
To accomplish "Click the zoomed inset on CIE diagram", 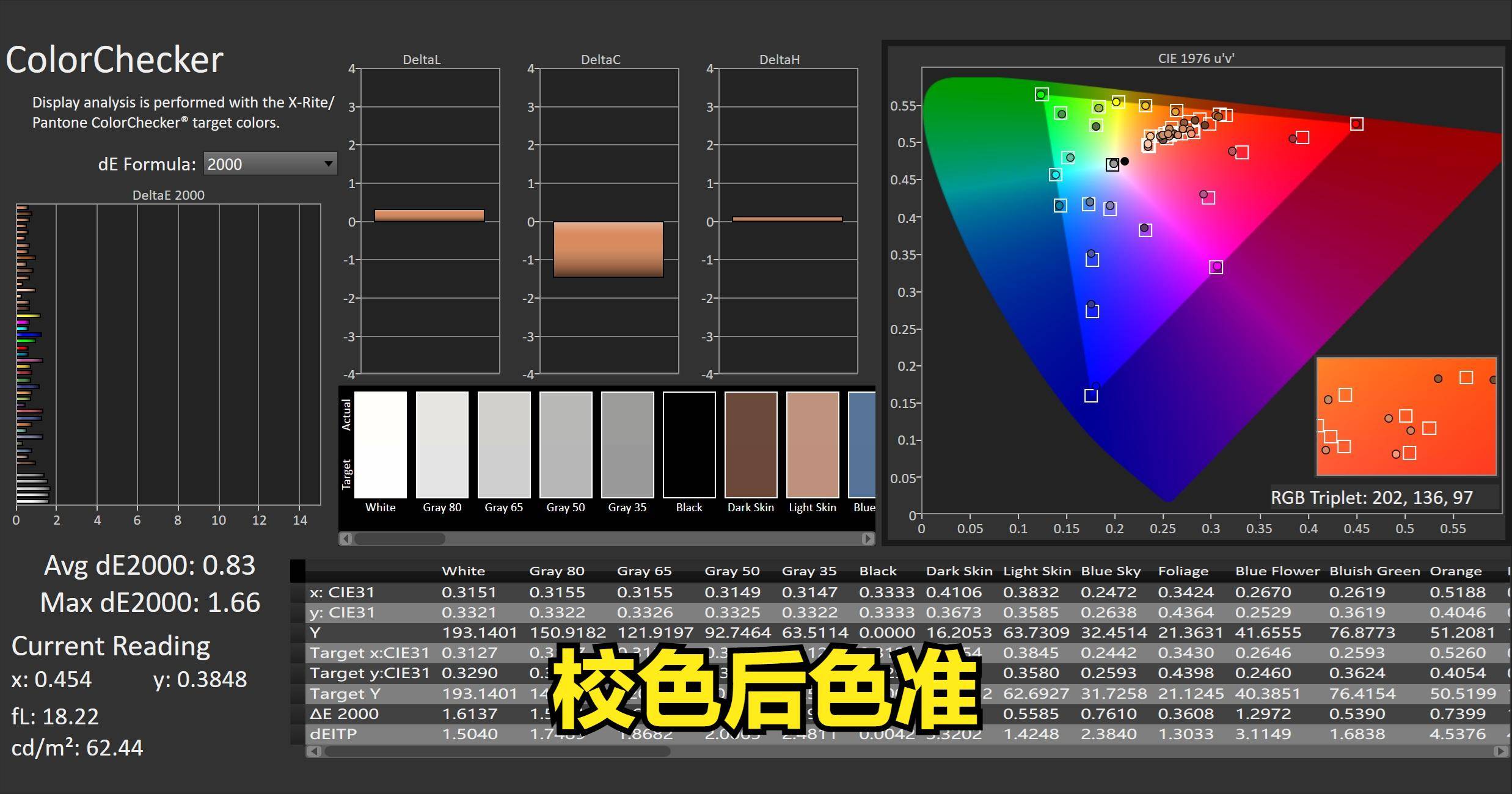I will pos(1406,417).
